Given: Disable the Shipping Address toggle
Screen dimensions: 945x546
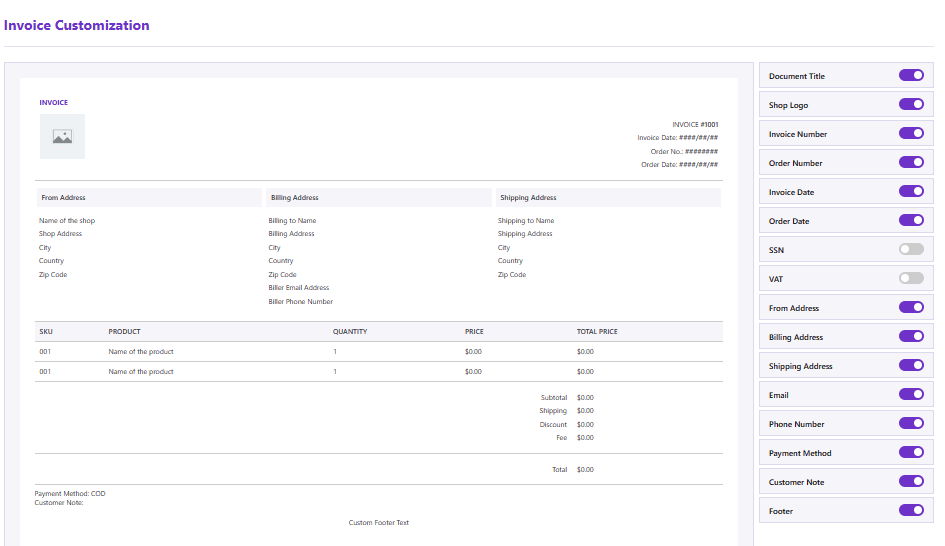Looking at the screenshot, I should coord(911,365).
